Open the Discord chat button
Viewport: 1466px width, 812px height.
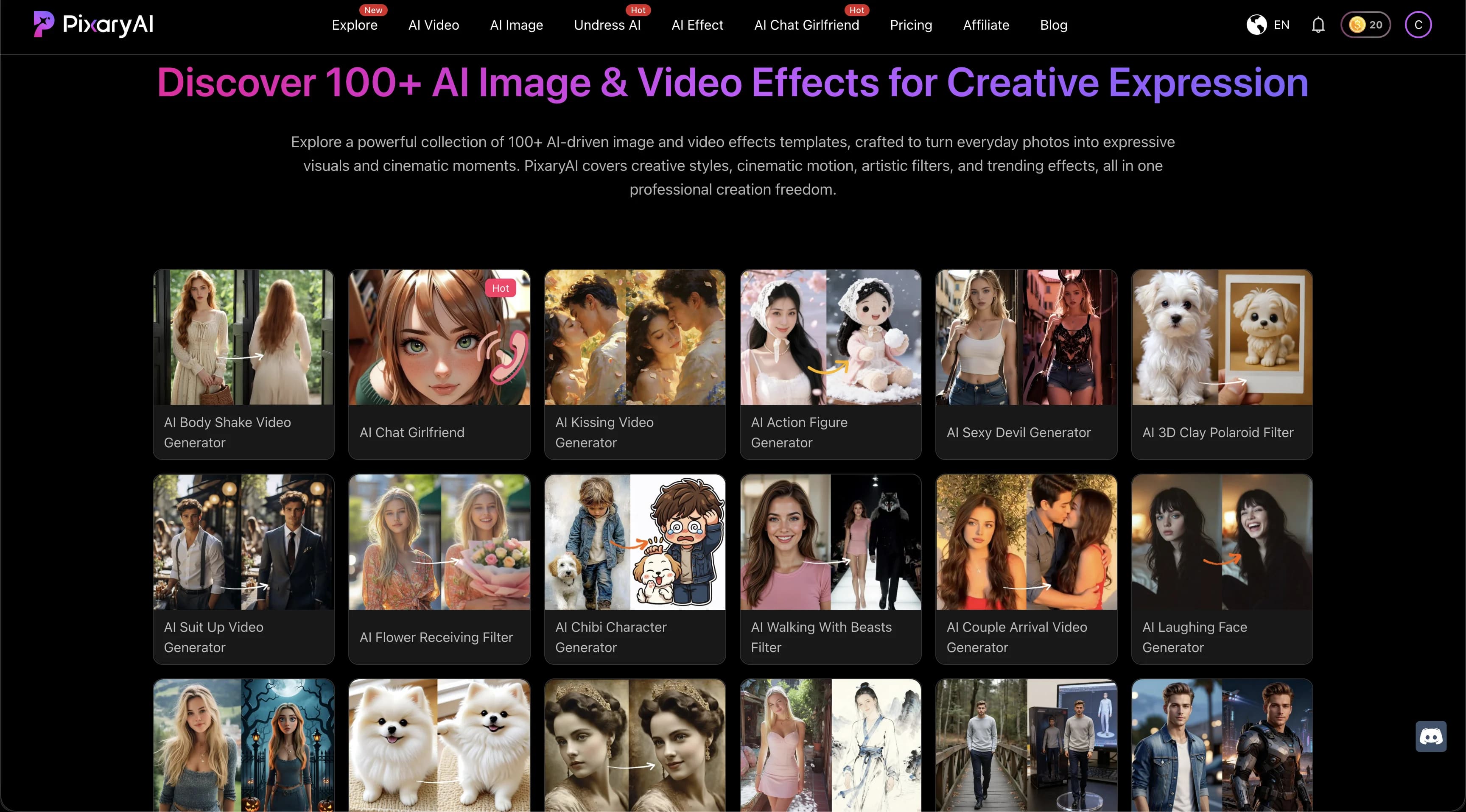click(1431, 737)
